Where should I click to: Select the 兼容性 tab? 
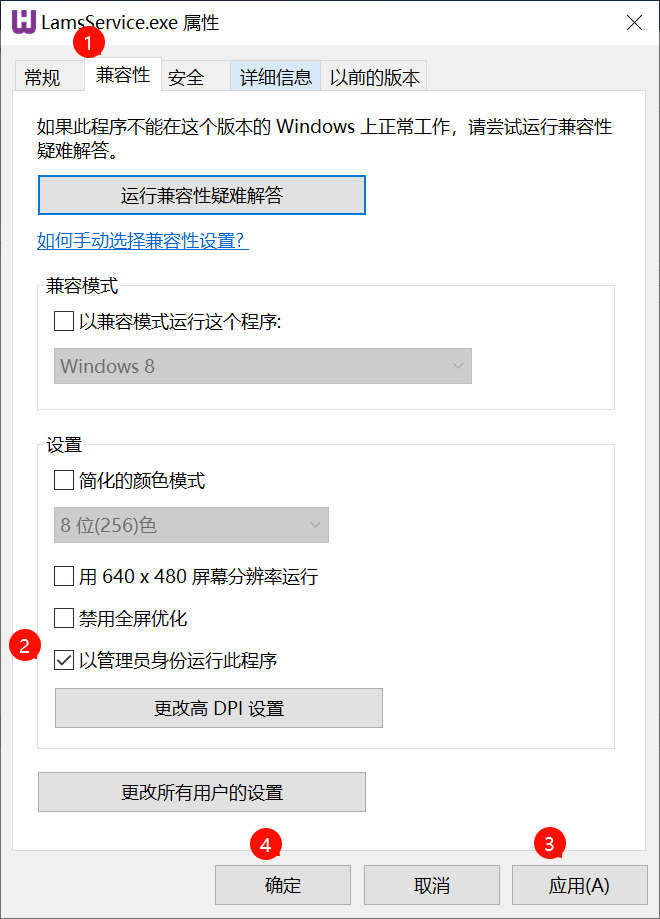click(123, 75)
